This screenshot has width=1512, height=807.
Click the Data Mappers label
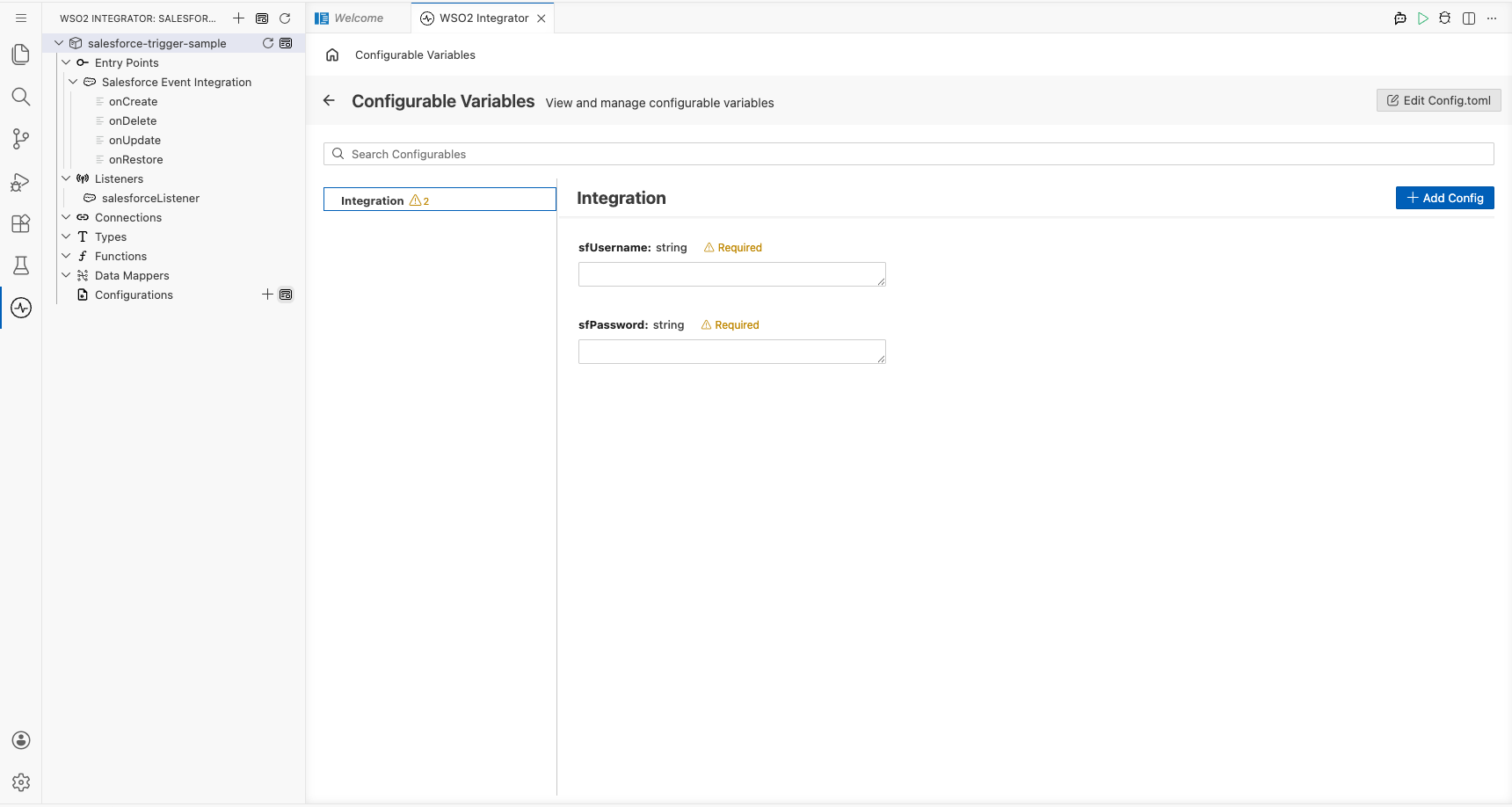click(x=132, y=275)
